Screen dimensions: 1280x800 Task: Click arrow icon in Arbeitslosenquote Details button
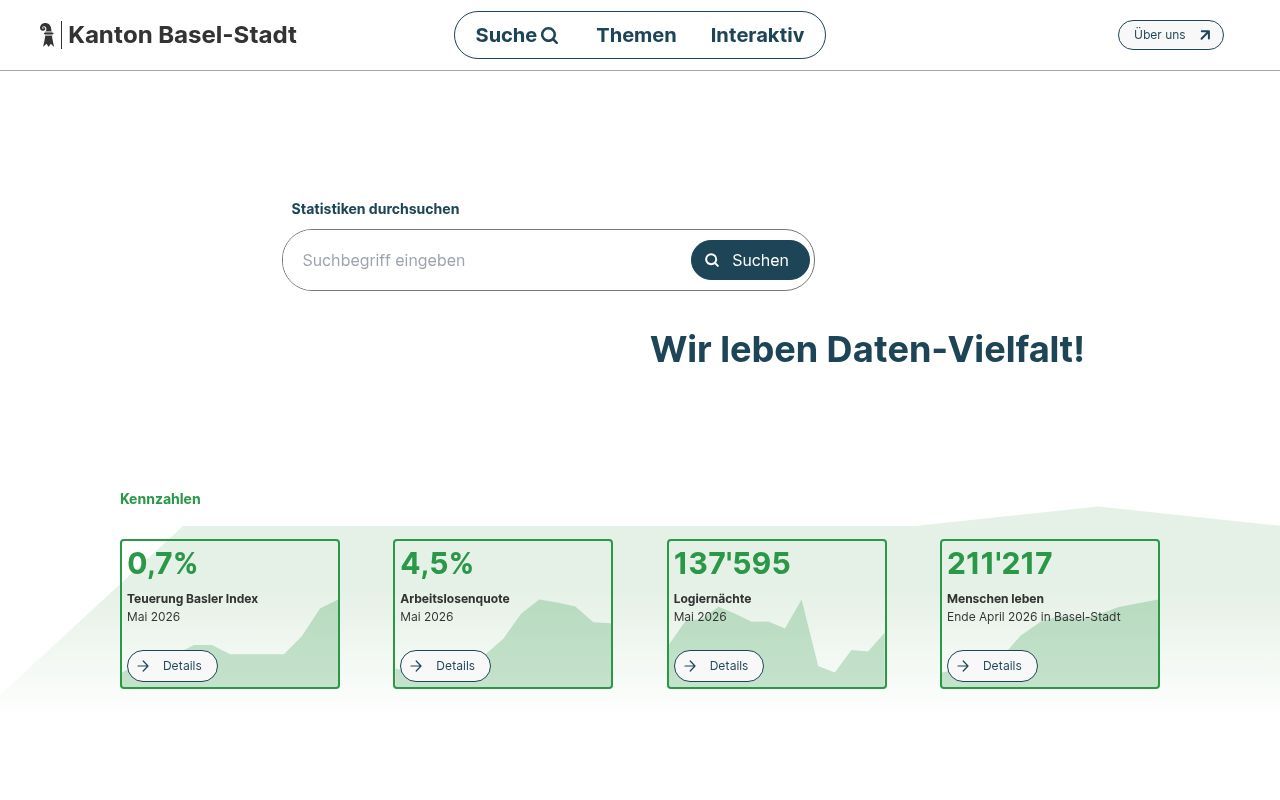[x=416, y=666]
